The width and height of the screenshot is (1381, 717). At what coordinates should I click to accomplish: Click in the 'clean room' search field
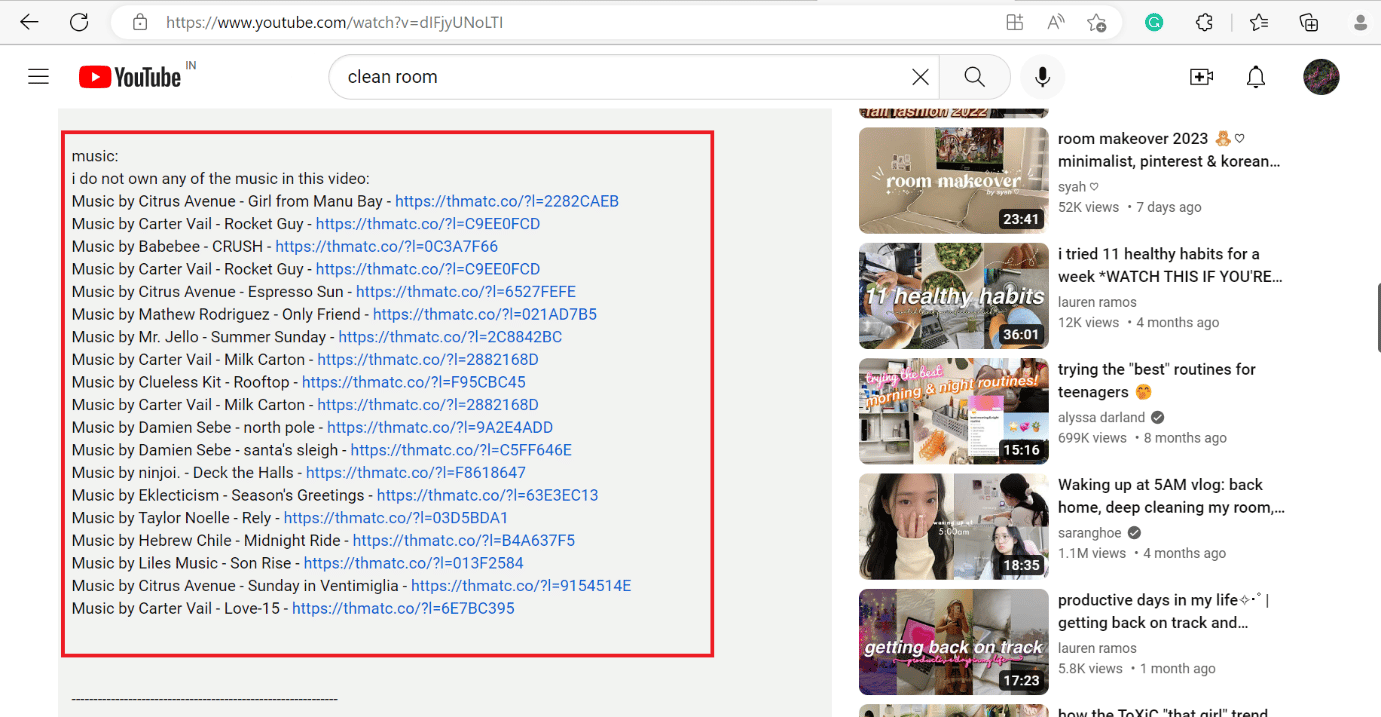620,77
